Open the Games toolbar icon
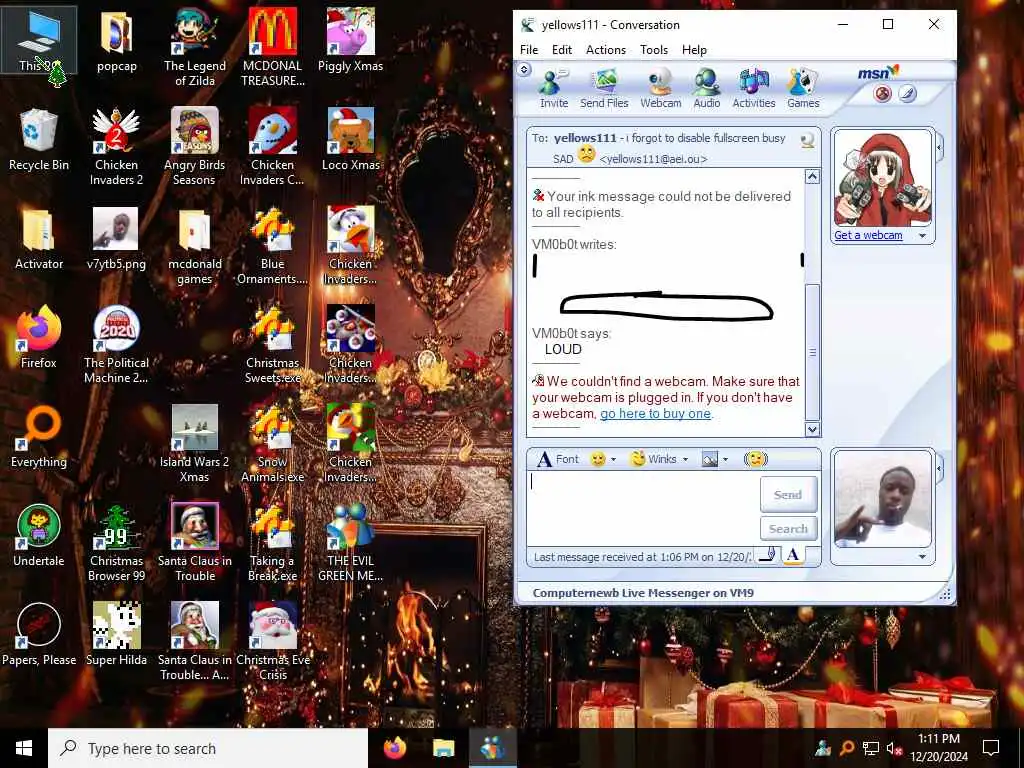1024x768 pixels. coord(803,88)
